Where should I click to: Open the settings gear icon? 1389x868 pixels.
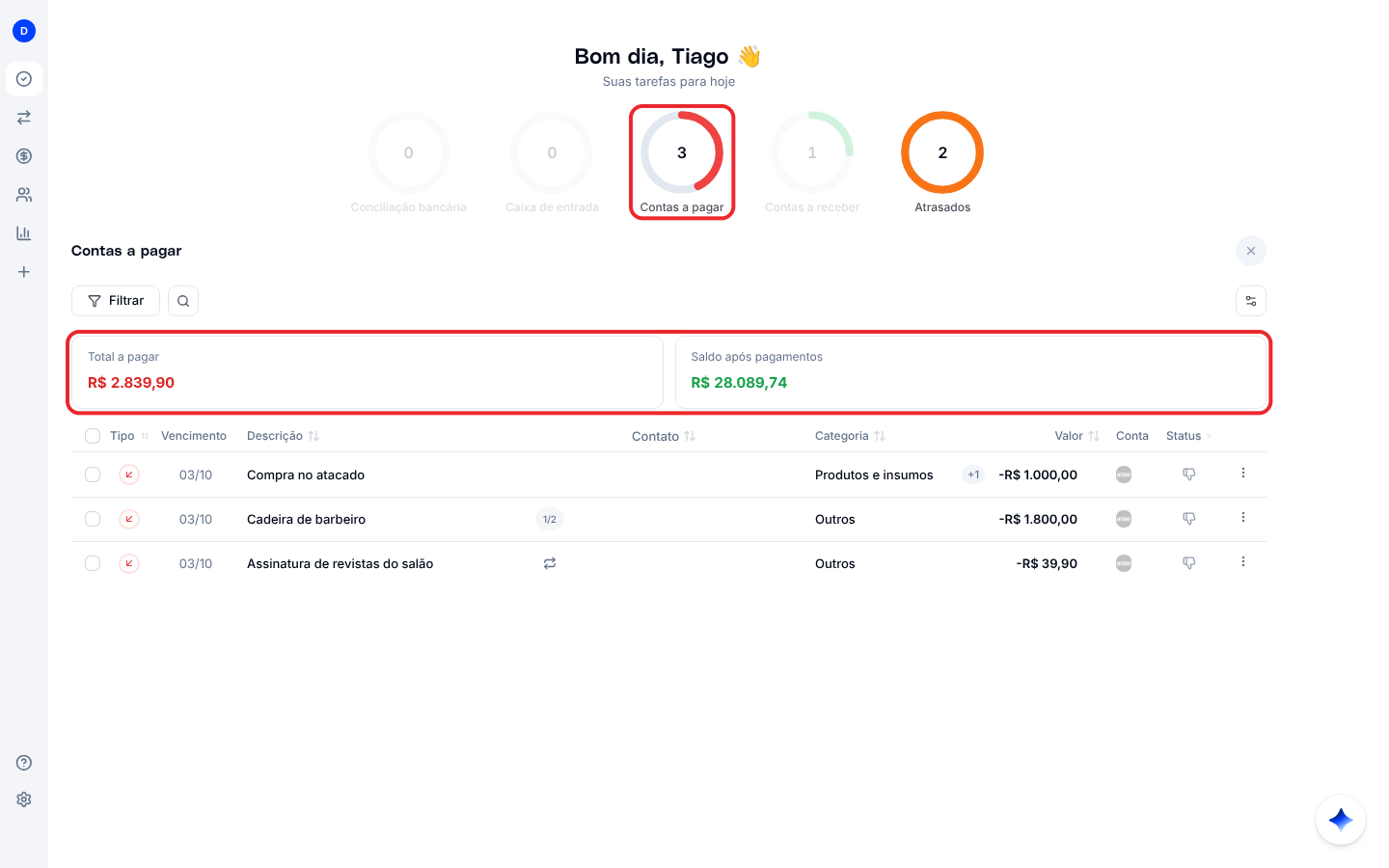point(24,800)
